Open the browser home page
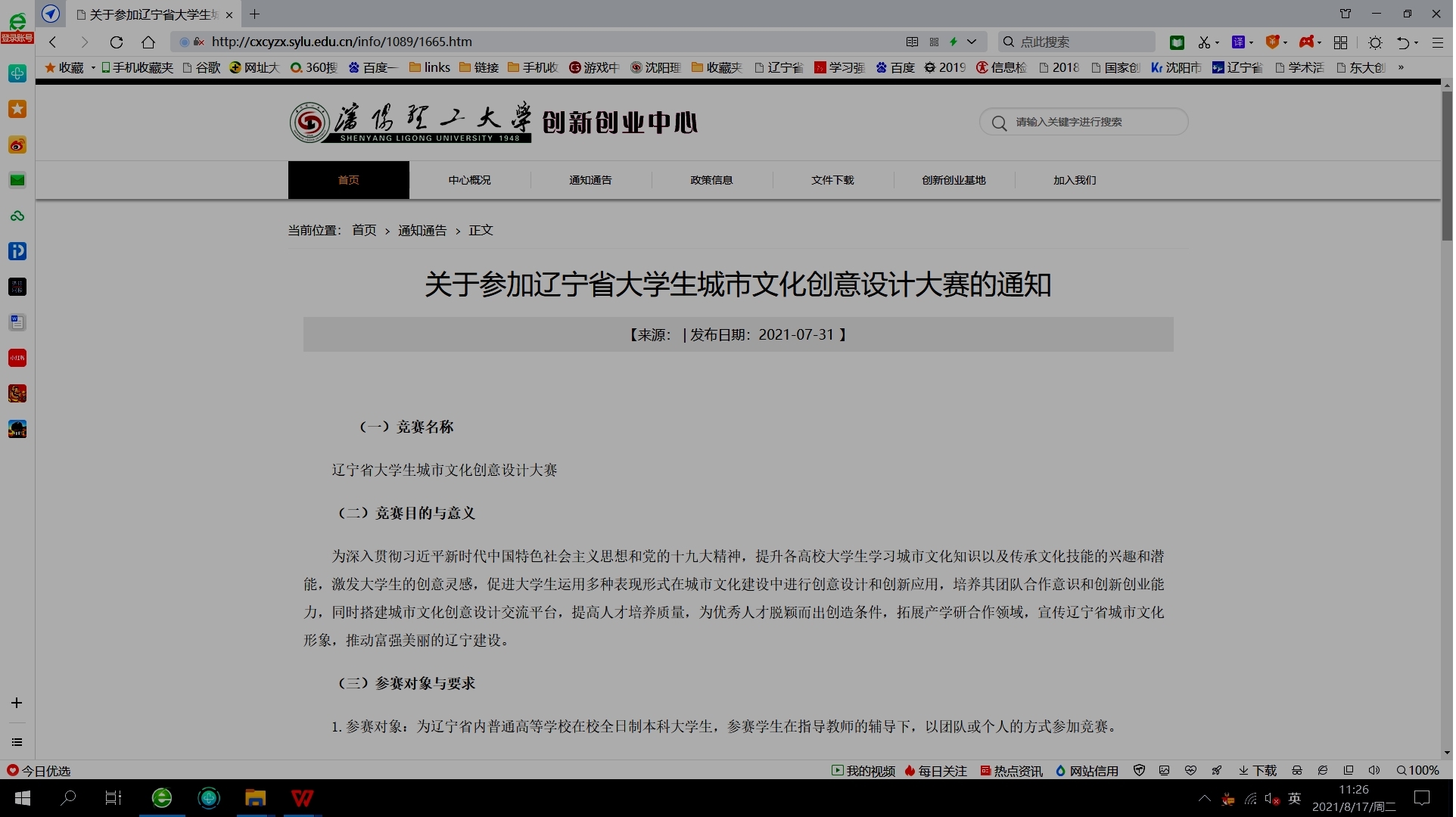The image size is (1456, 817). (148, 42)
